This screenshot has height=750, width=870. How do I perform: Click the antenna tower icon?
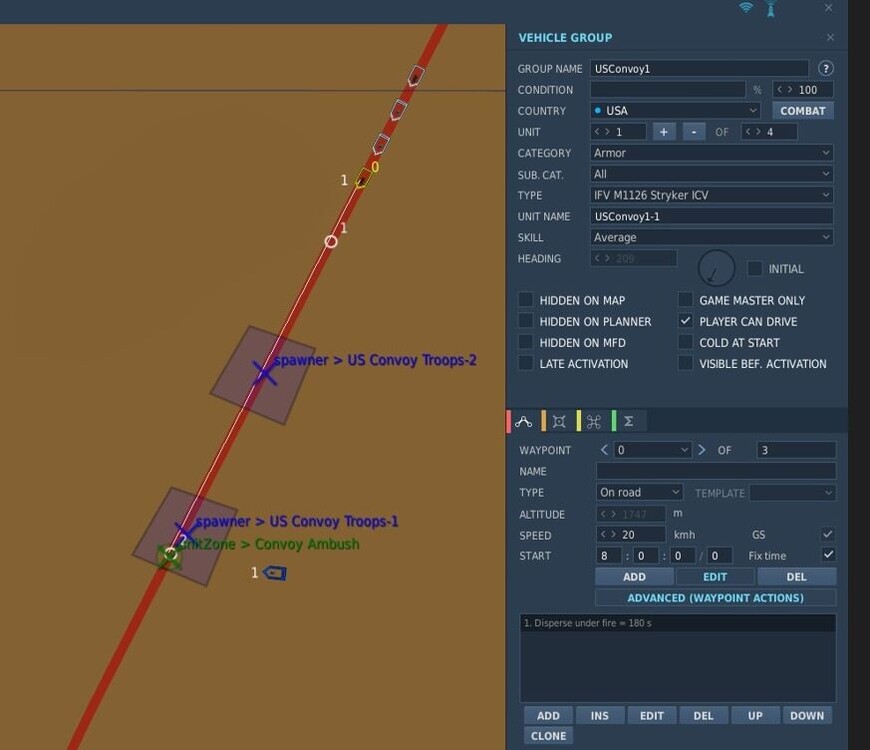pos(771,9)
